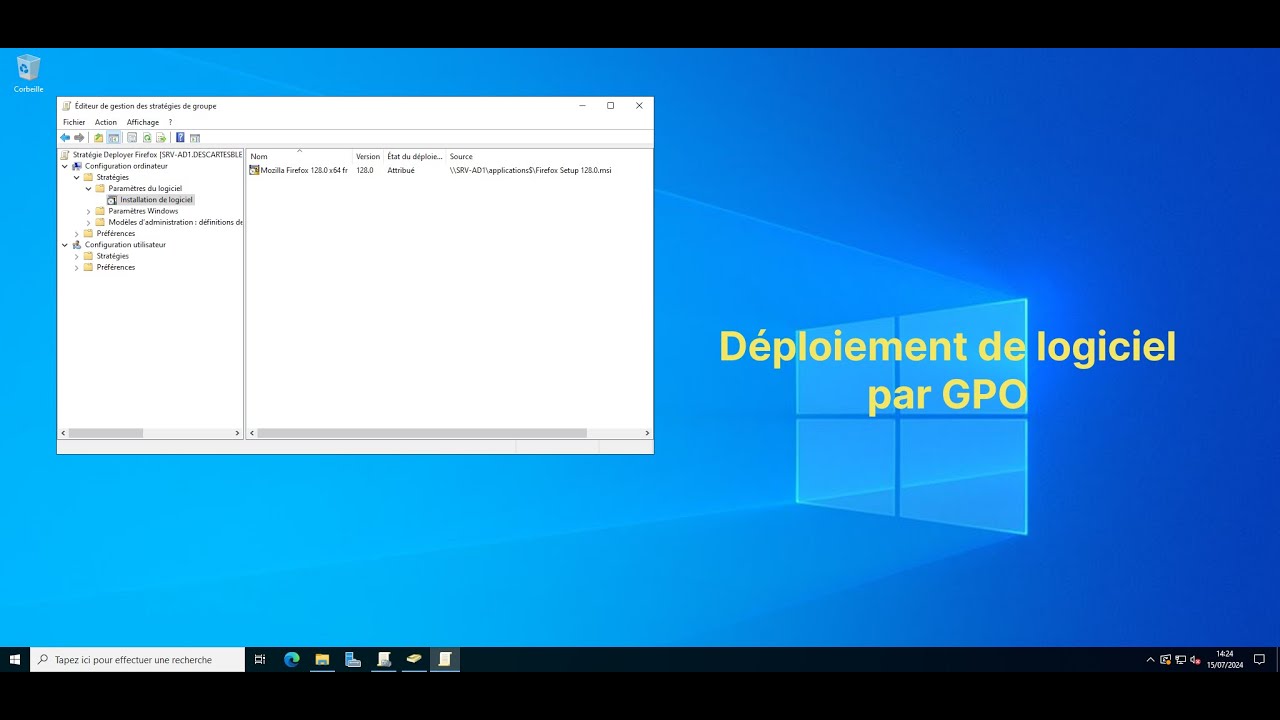Collapse the Configuration ordinateur node

pos(65,166)
